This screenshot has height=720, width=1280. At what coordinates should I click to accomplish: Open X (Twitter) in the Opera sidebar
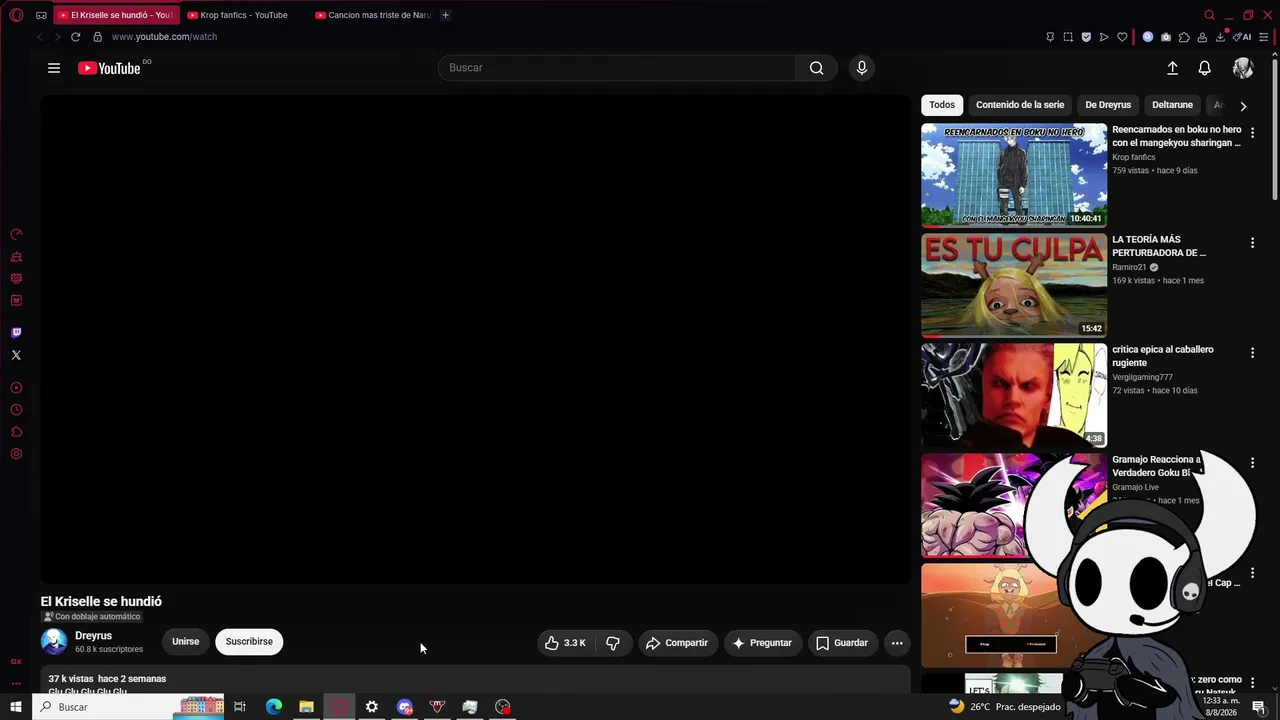tap(16, 355)
